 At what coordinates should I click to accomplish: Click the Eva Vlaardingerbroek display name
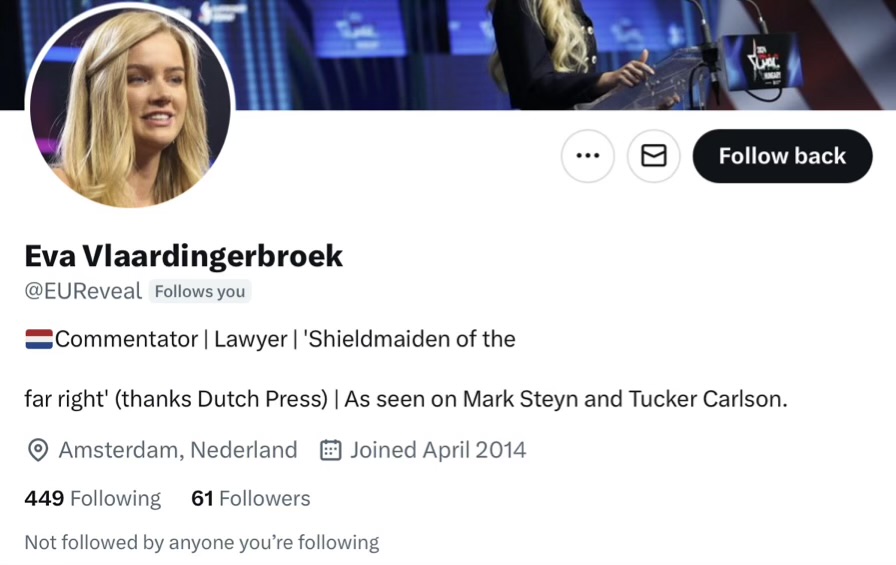click(183, 255)
